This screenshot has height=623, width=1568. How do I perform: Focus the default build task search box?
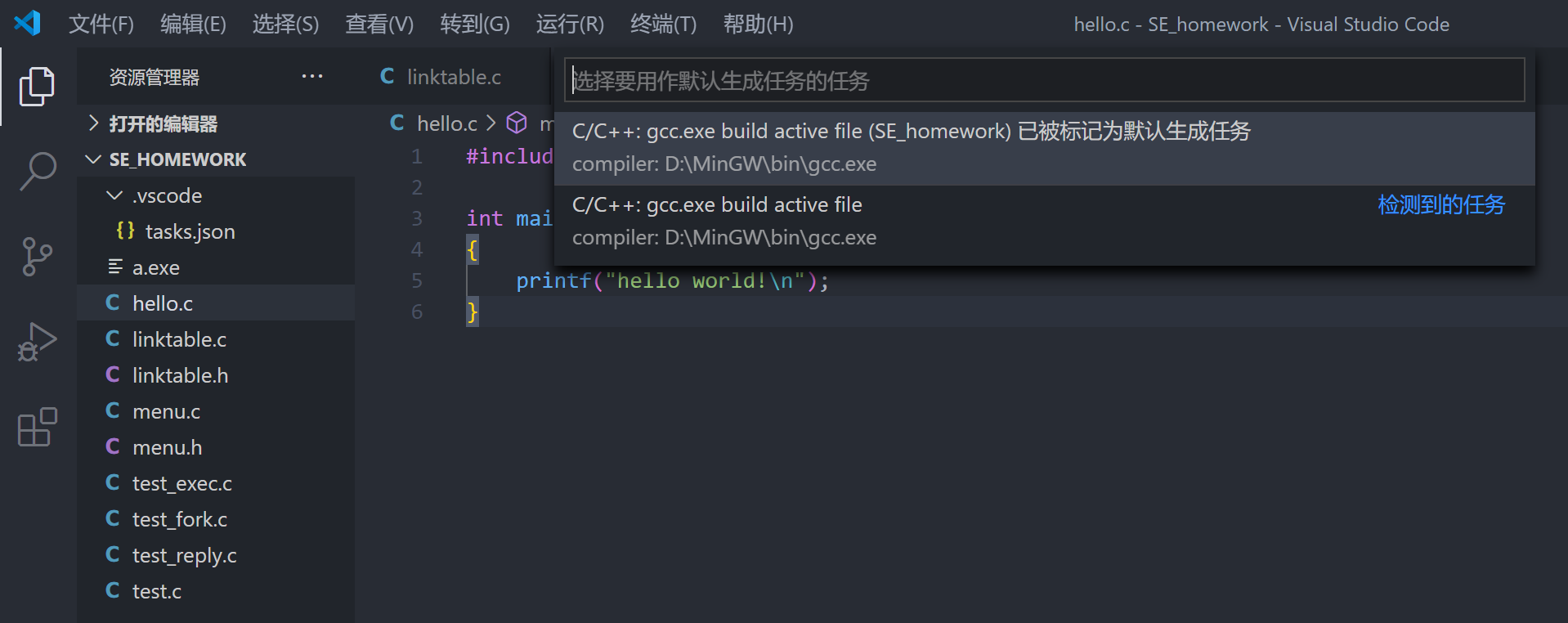[1043, 80]
